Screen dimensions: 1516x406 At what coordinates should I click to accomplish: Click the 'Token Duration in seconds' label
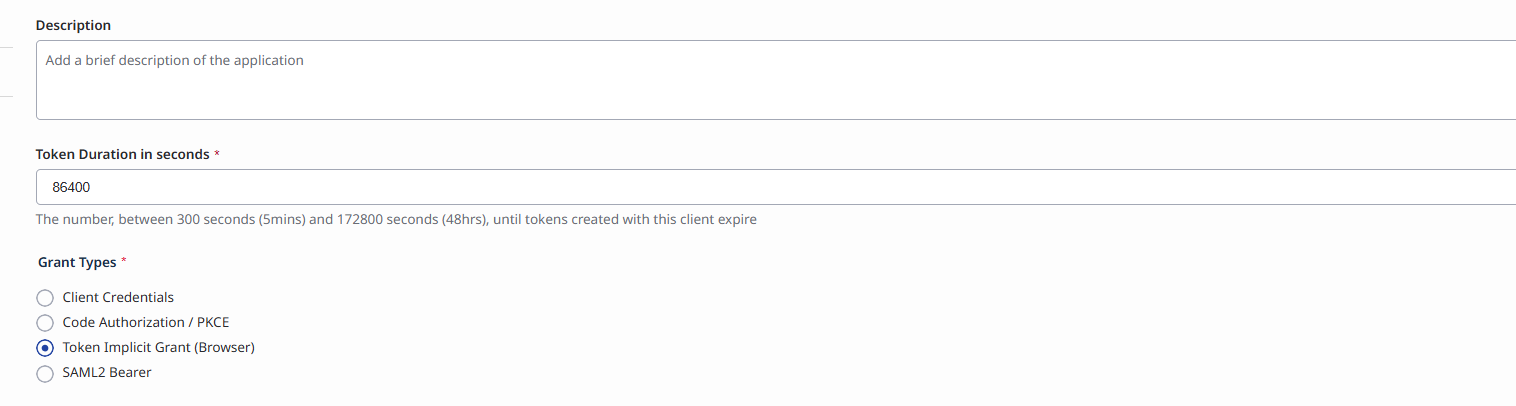point(122,155)
